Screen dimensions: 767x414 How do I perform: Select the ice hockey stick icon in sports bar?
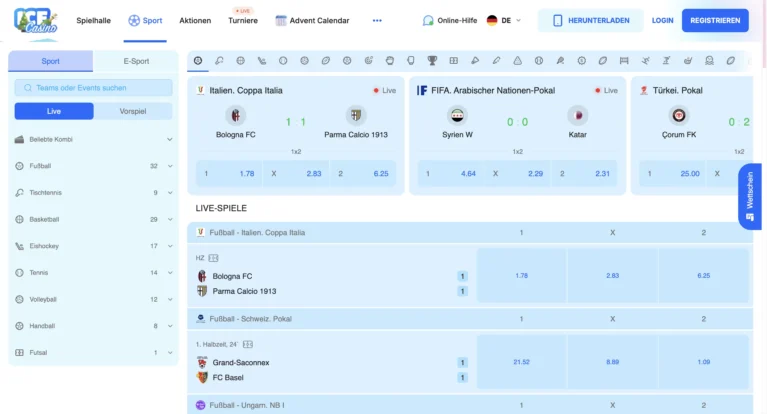point(262,61)
